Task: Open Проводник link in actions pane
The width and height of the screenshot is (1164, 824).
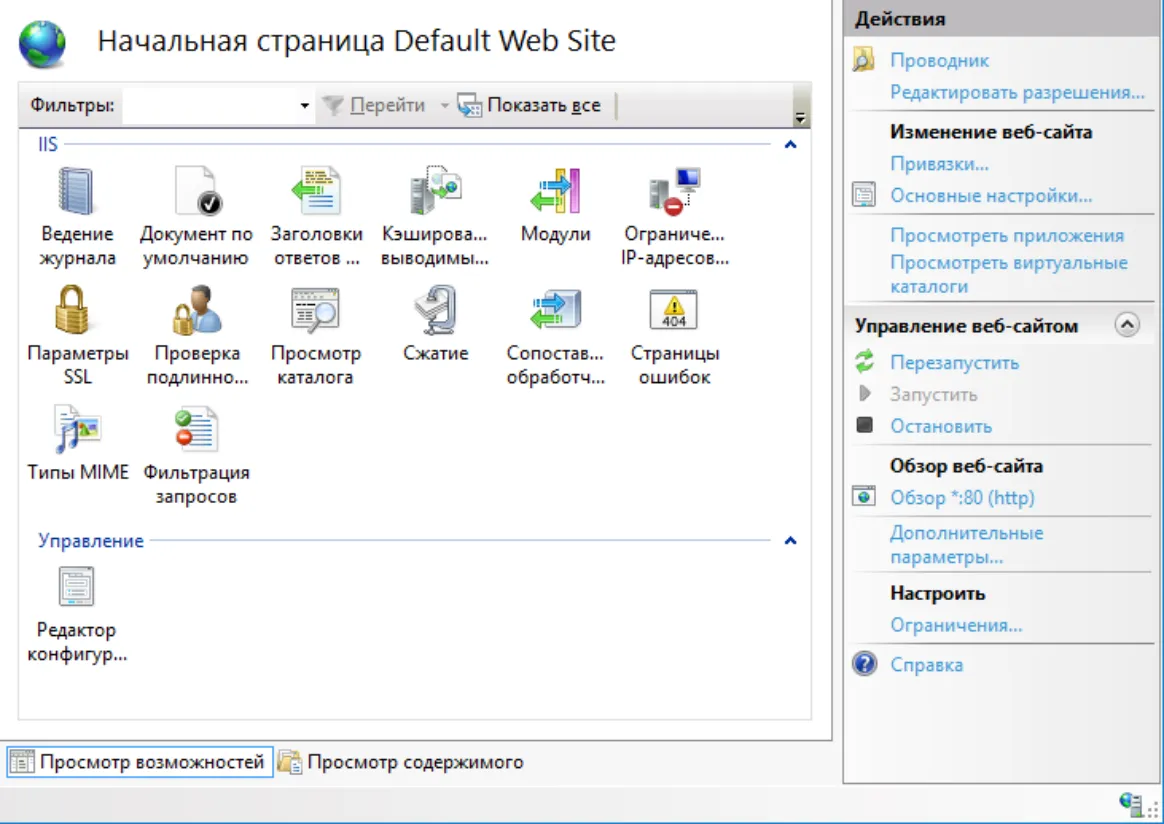Action: pos(939,60)
